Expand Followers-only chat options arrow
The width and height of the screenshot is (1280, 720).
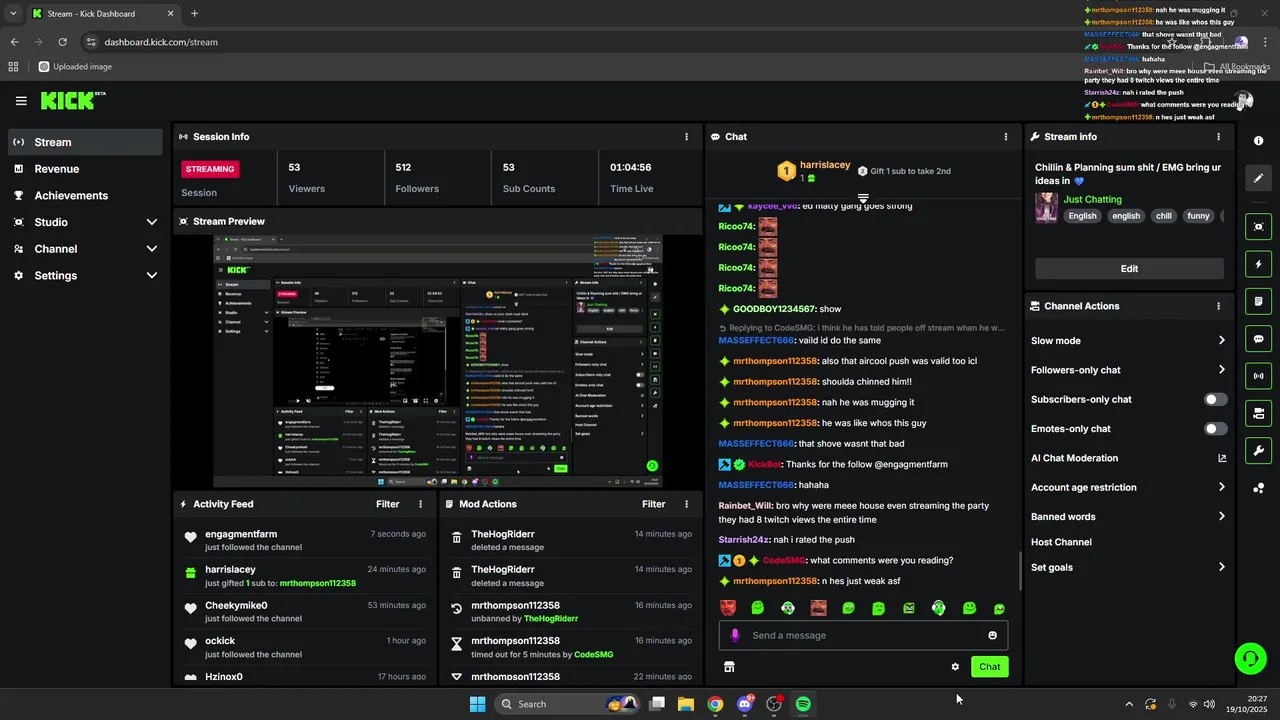point(1221,370)
